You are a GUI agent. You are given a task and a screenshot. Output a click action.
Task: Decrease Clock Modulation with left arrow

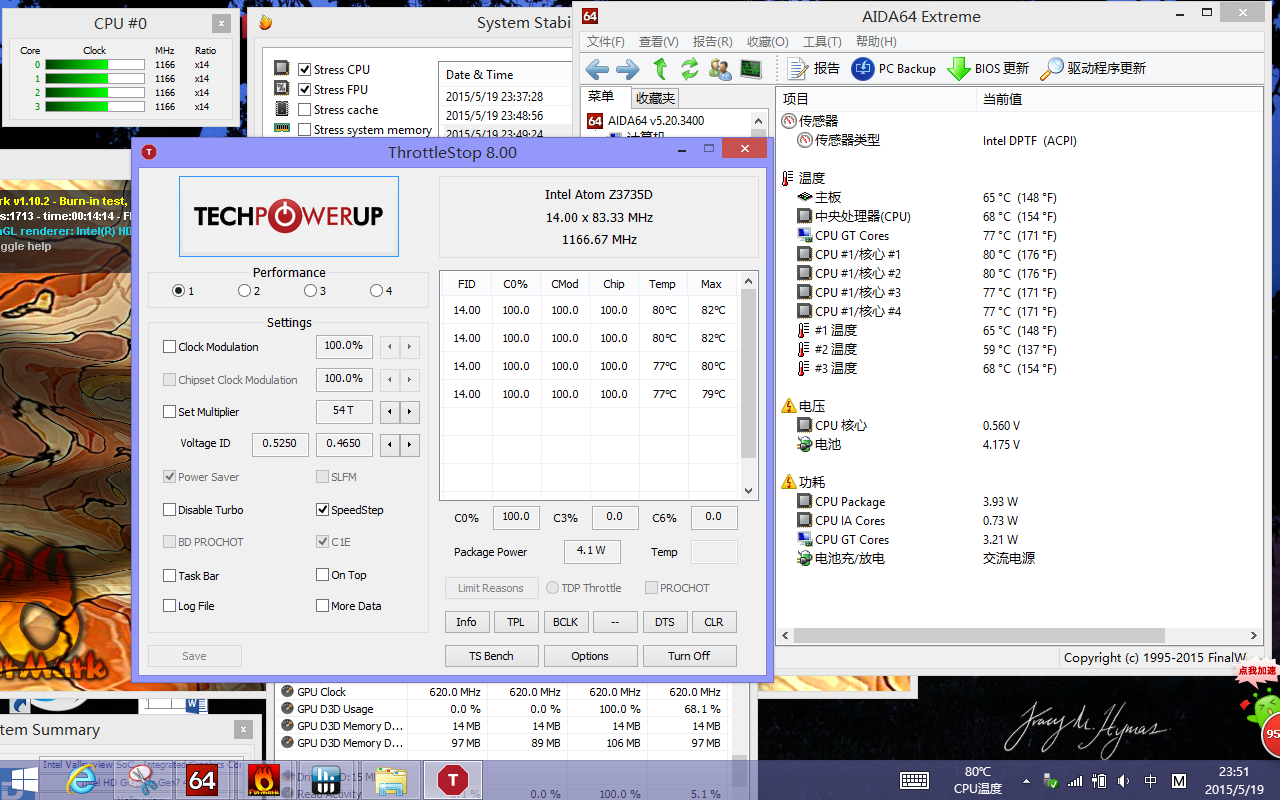(390, 348)
